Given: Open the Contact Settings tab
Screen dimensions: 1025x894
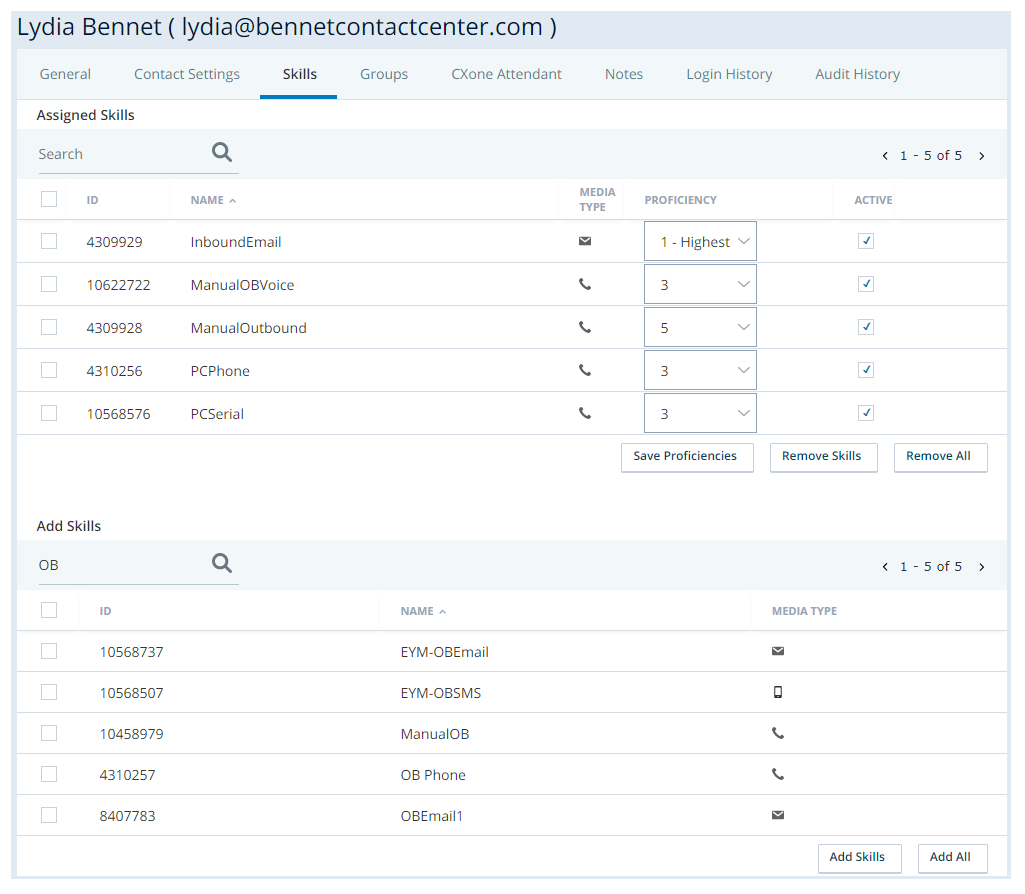Looking at the screenshot, I should (x=187, y=74).
